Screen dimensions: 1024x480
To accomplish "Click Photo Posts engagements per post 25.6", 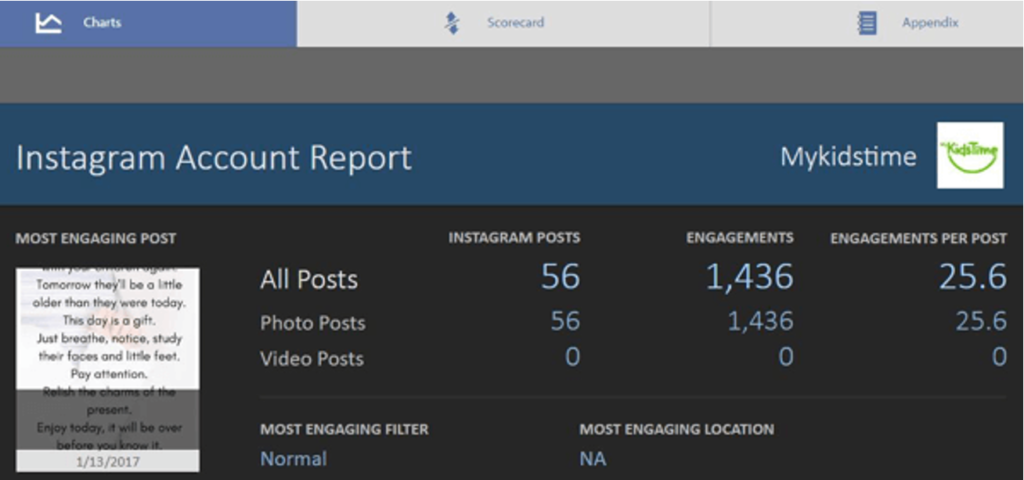I will coord(982,321).
